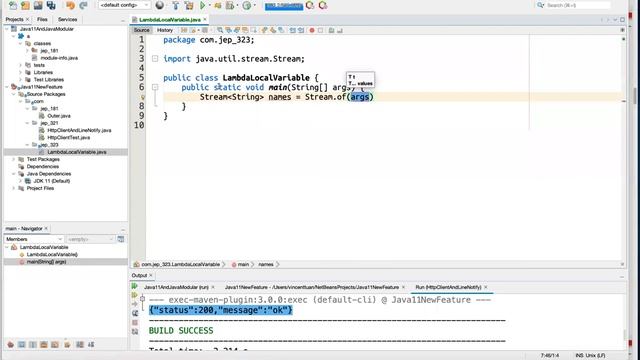Open the Members dropdown in Navigator
This screenshot has height=360, width=640.
(x=34, y=239)
